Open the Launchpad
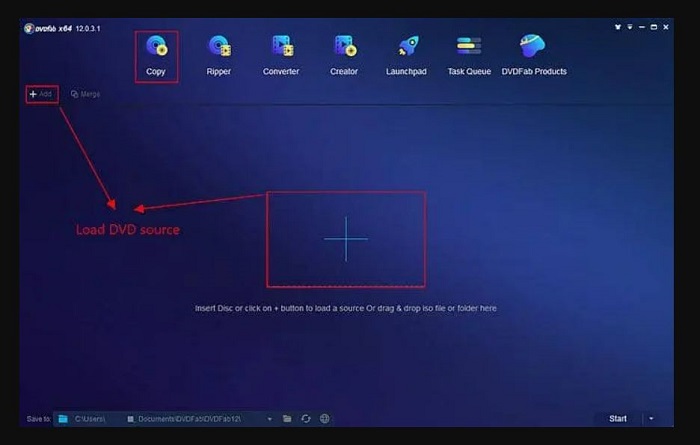 (406, 56)
